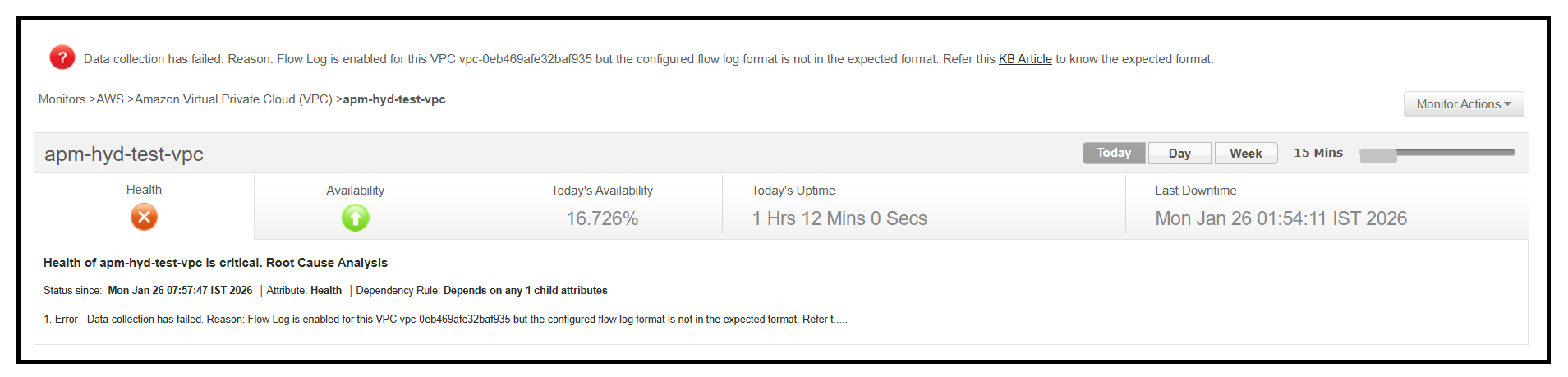
Task: Click the green Availability up-arrow icon
Action: click(x=355, y=218)
